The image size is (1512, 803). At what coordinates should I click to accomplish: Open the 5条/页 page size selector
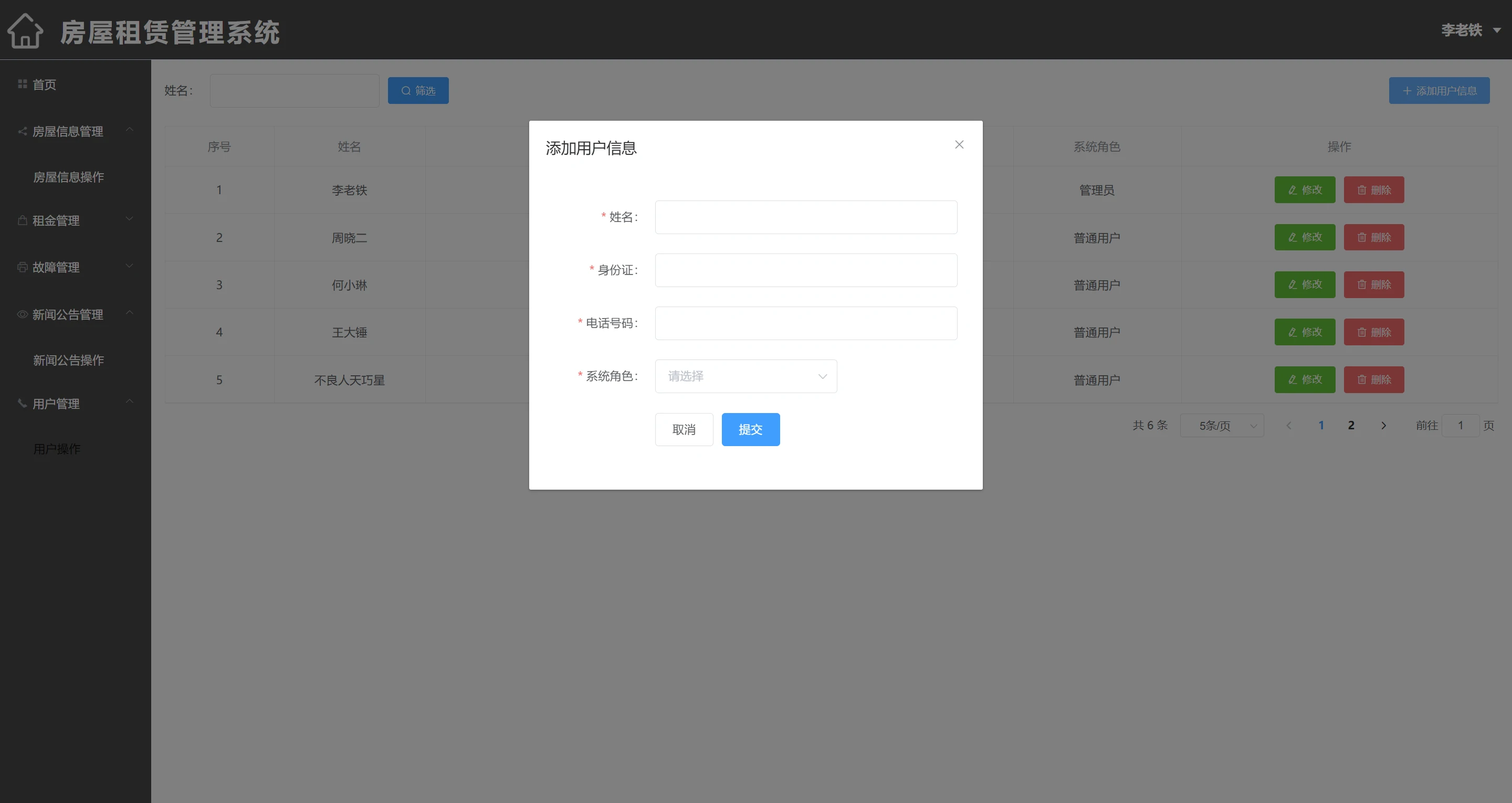1222,426
